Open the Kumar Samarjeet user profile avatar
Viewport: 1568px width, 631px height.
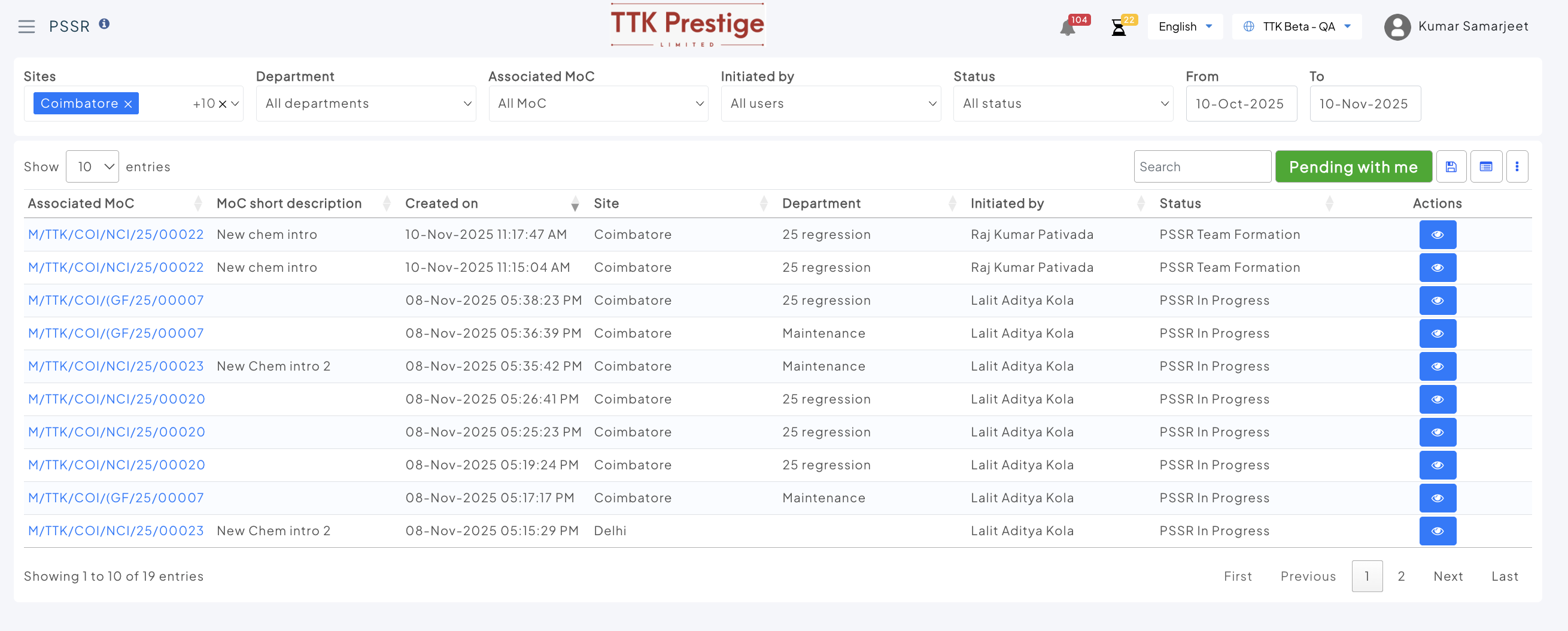(1397, 27)
